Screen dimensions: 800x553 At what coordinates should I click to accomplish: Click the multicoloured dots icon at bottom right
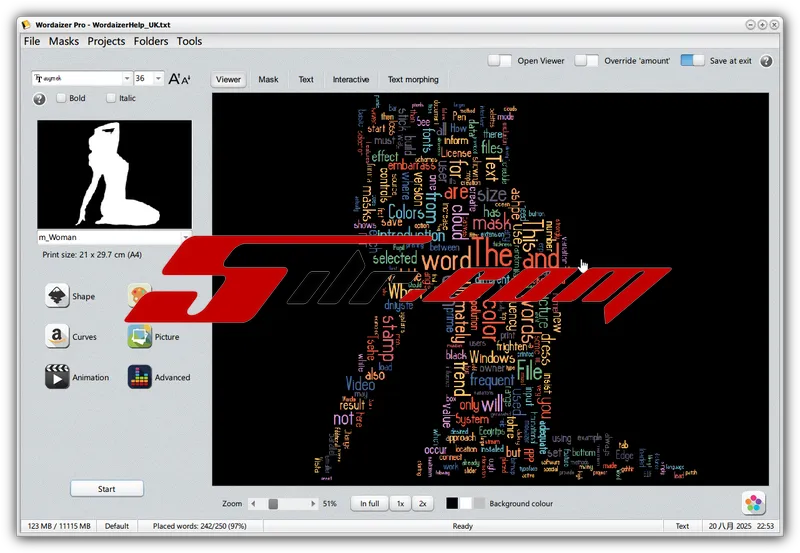754,503
